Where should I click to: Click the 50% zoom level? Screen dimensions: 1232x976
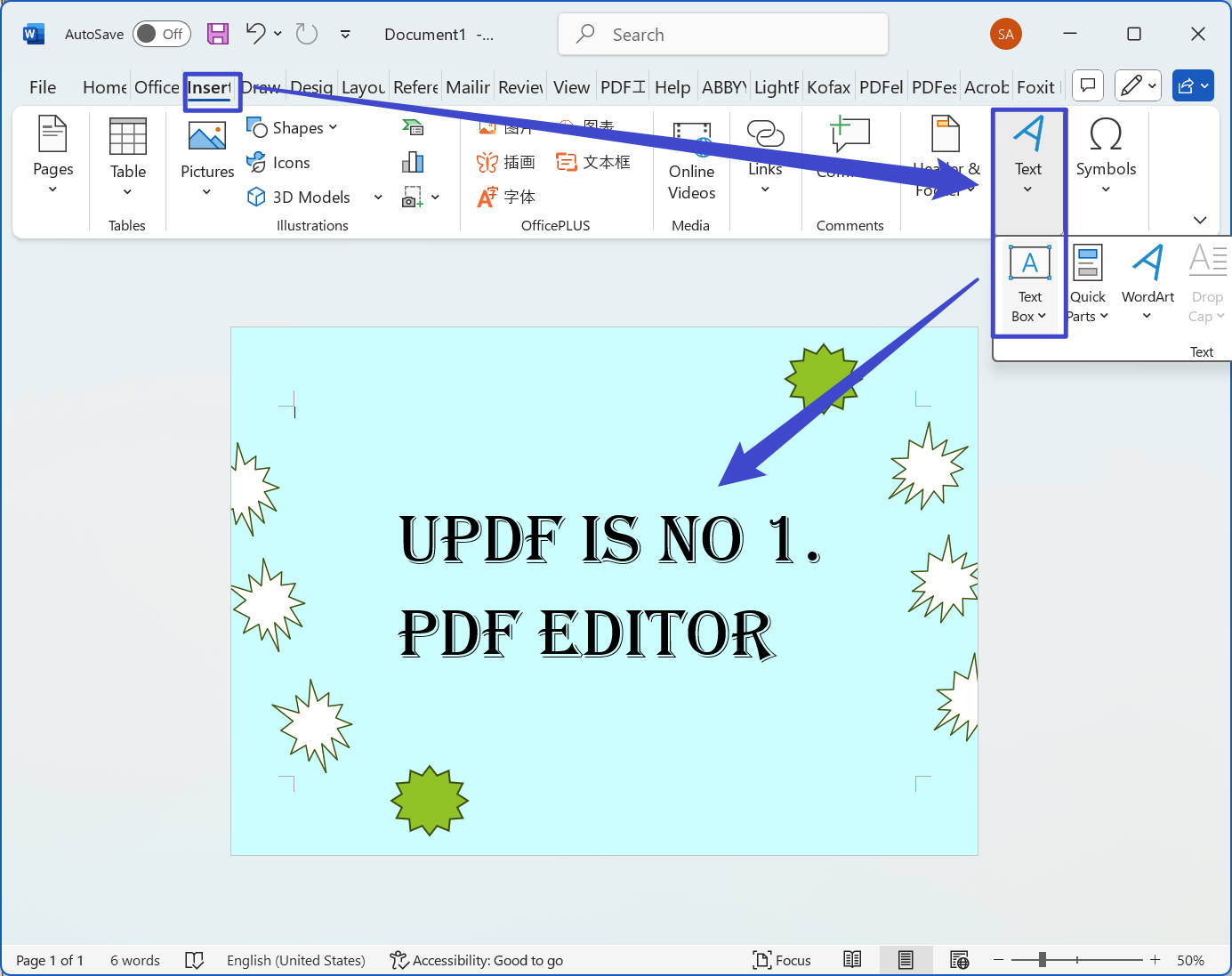point(1190,960)
